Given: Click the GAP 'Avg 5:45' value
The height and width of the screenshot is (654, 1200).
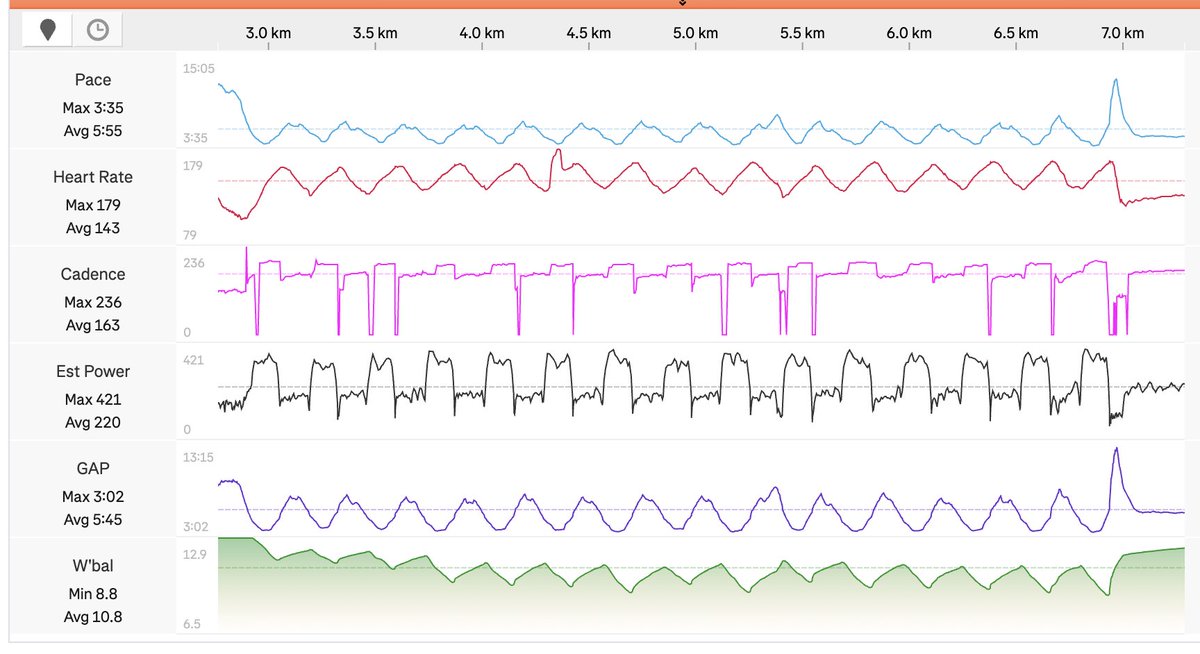Looking at the screenshot, I should tap(93, 519).
